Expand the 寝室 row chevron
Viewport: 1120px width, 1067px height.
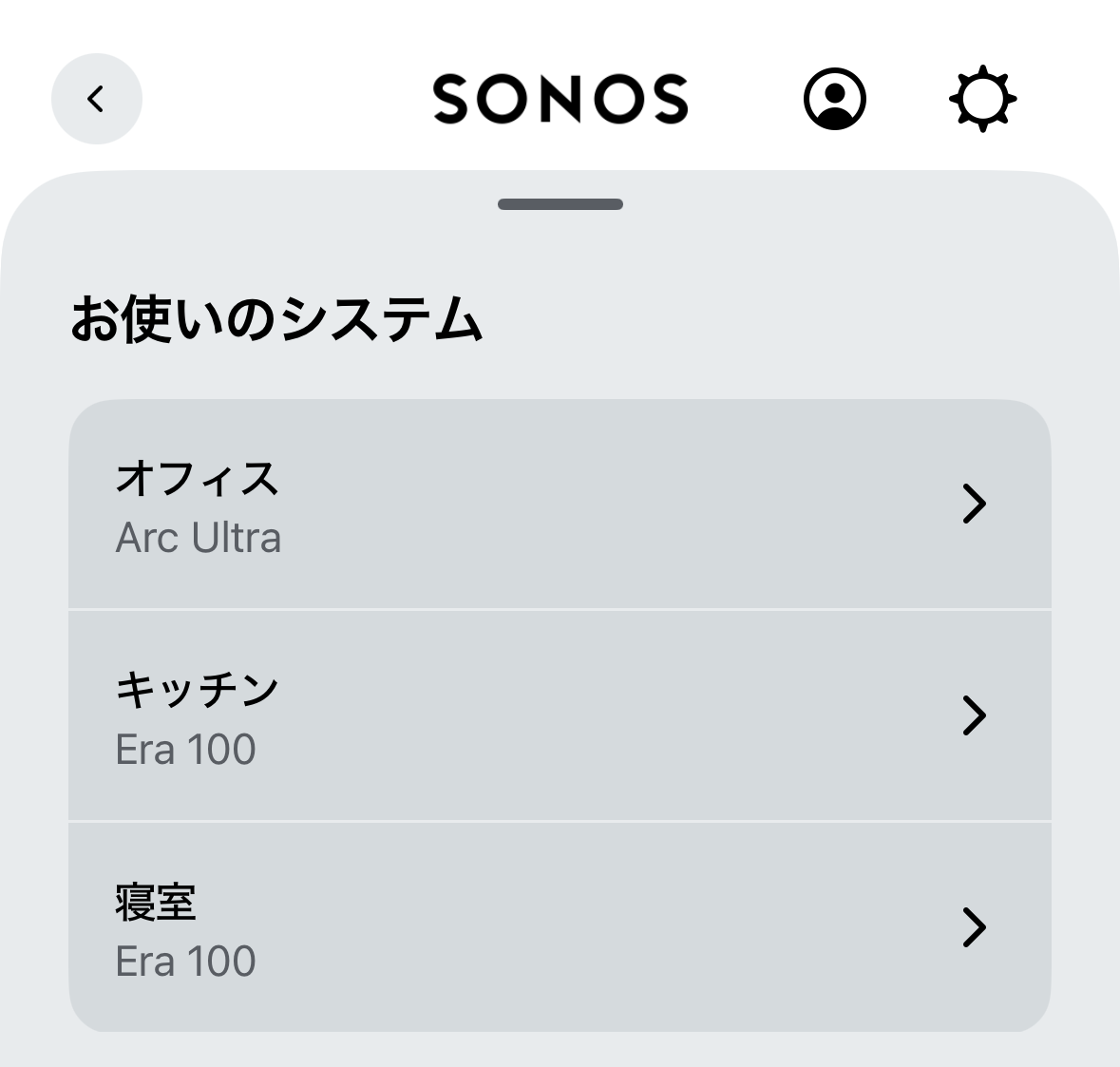(x=974, y=927)
